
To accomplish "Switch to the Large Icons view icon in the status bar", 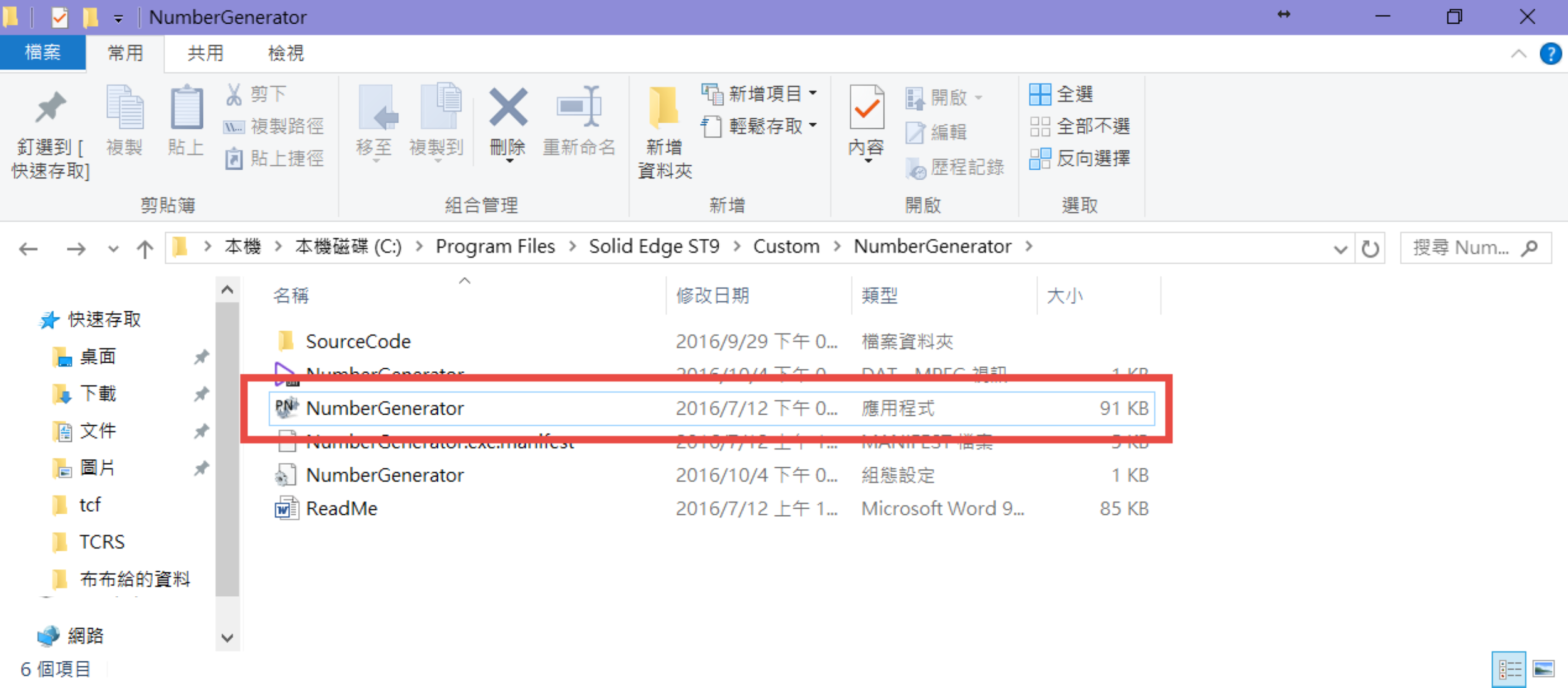I will click(x=1544, y=670).
